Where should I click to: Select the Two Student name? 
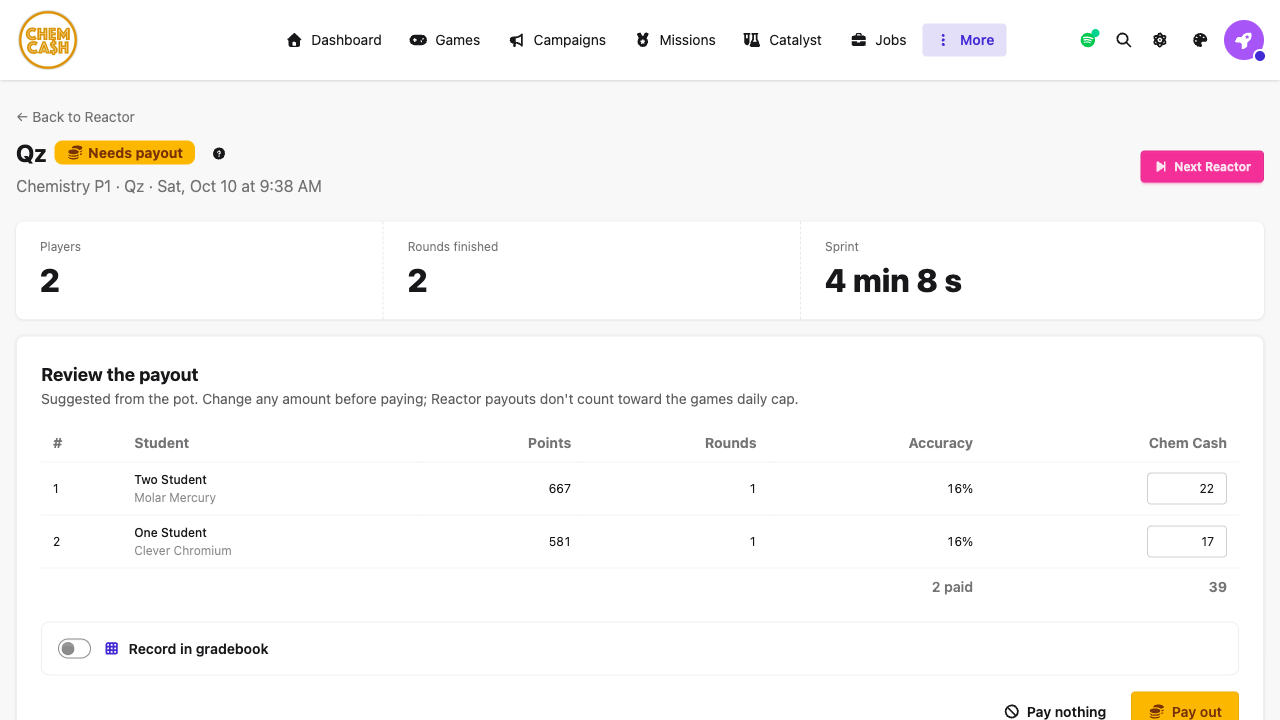tap(170, 480)
